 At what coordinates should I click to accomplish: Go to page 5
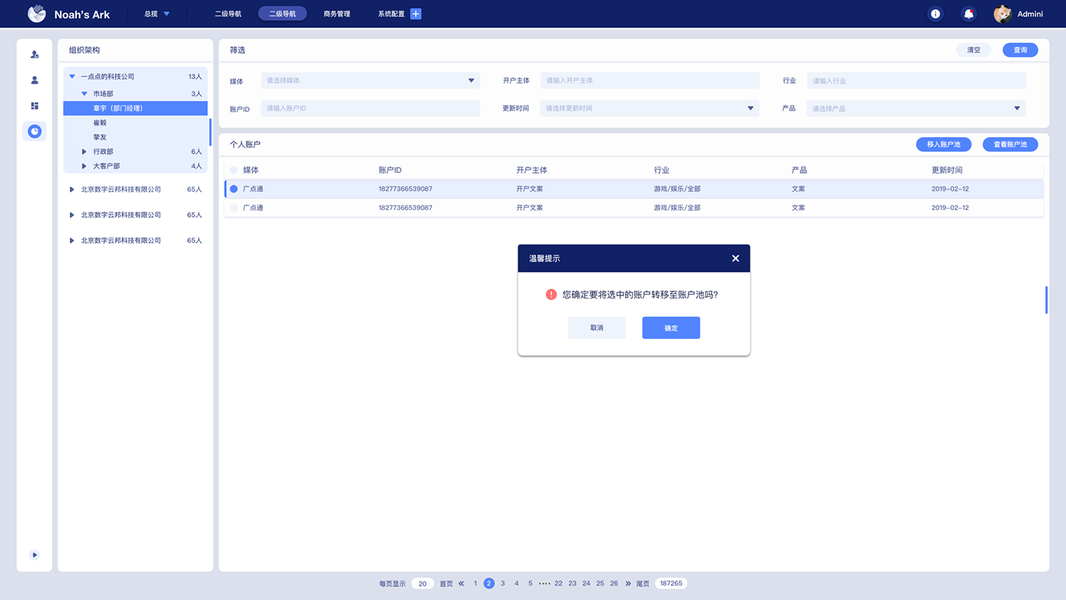pos(530,584)
